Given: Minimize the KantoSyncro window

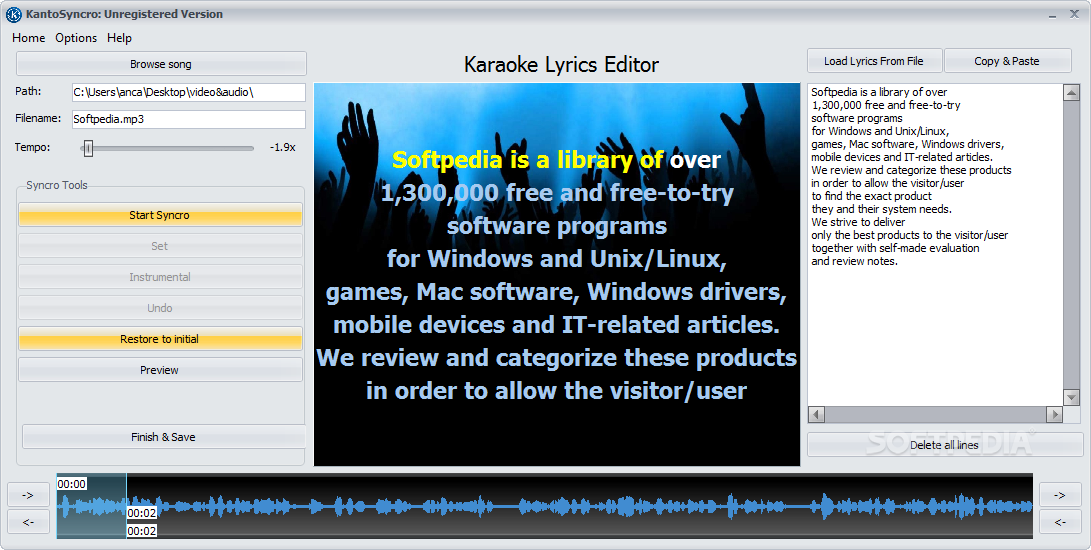Looking at the screenshot, I should pos(1053,15).
